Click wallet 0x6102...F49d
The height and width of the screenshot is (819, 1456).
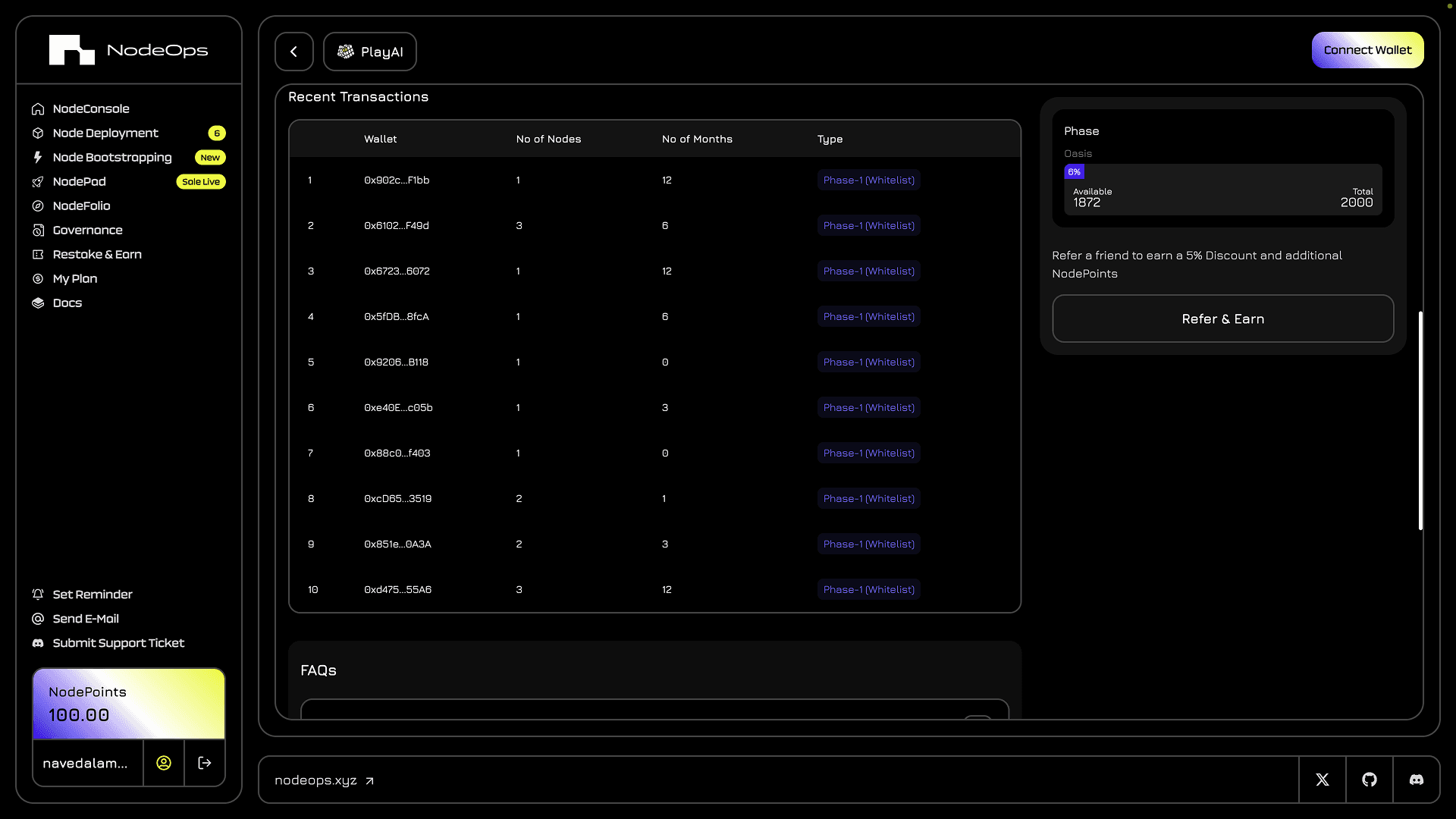(397, 226)
